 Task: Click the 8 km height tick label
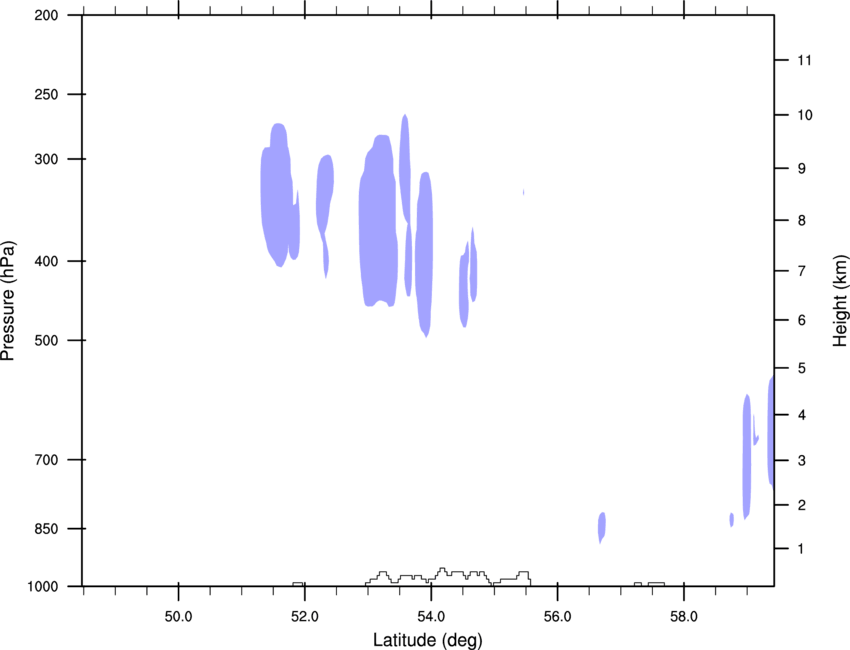click(802, 221)
